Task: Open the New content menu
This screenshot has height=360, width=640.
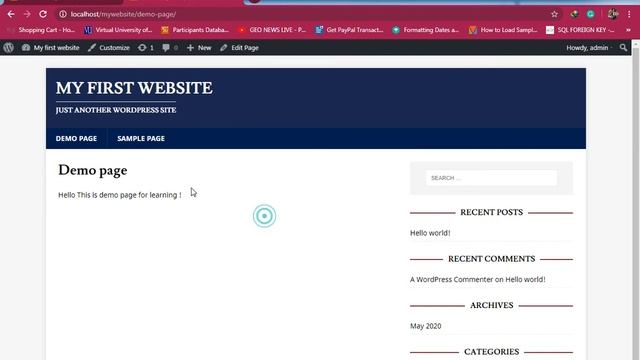Action: point(199,48)
